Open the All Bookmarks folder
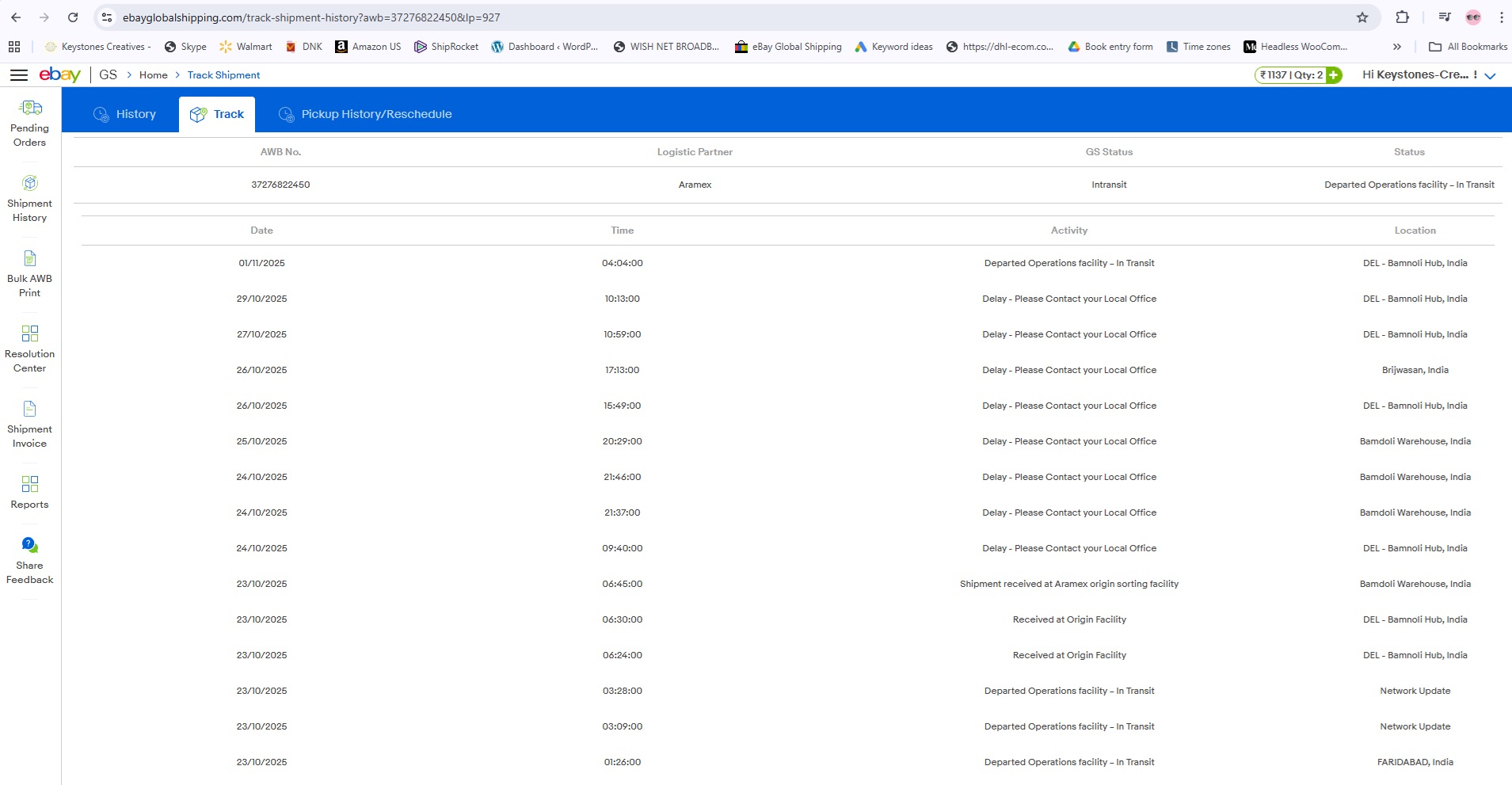This screenshot has height=785, width=1512. [1468, 47]
